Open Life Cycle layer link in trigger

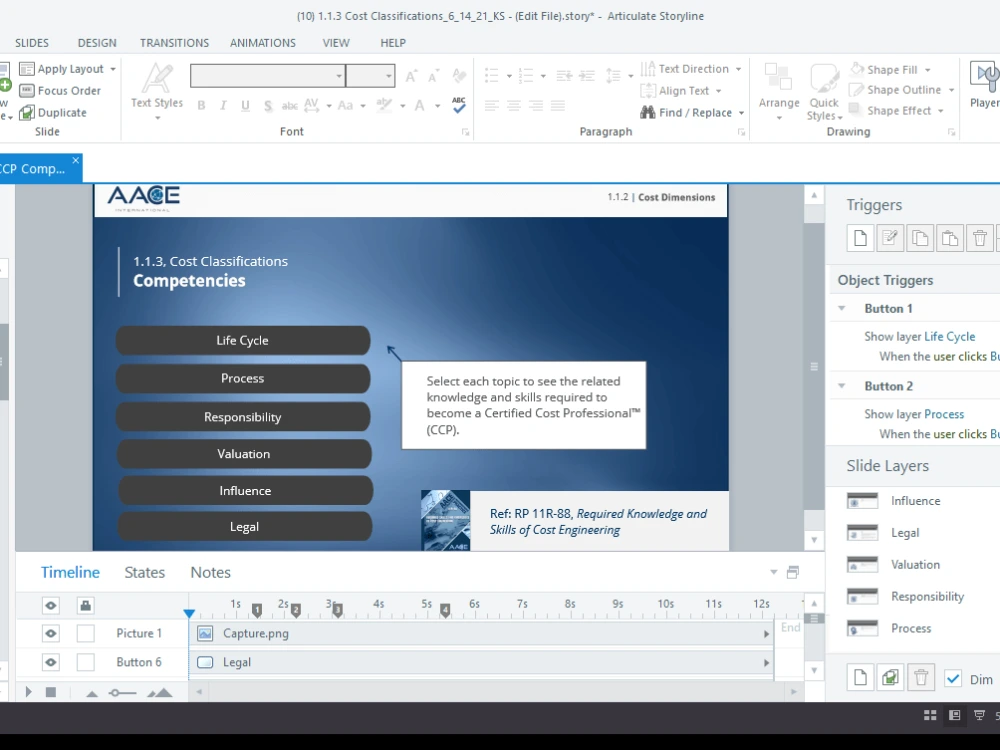click(950, 337)
